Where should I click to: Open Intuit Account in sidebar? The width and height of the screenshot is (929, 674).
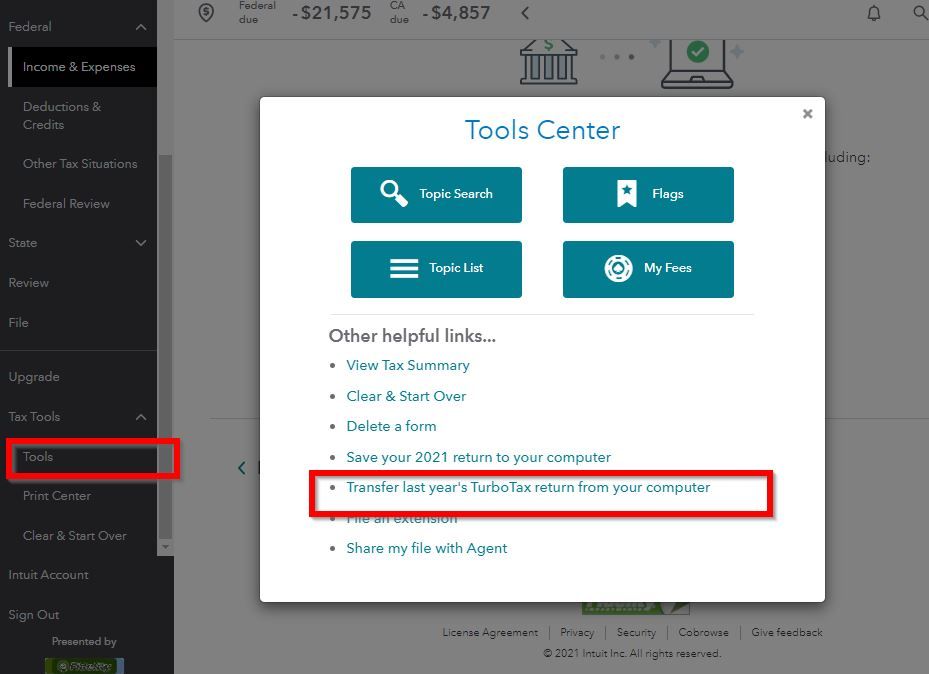[48, 575]
